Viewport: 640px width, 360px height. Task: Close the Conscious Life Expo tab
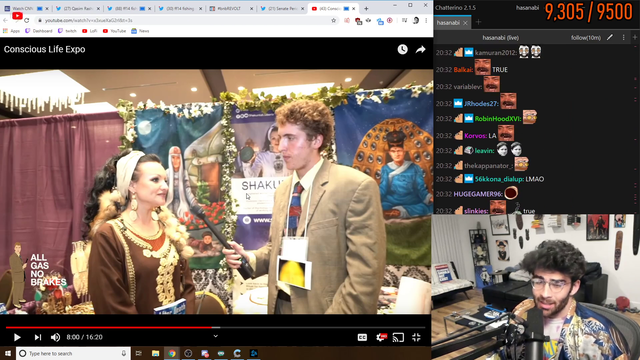(354, 8)
